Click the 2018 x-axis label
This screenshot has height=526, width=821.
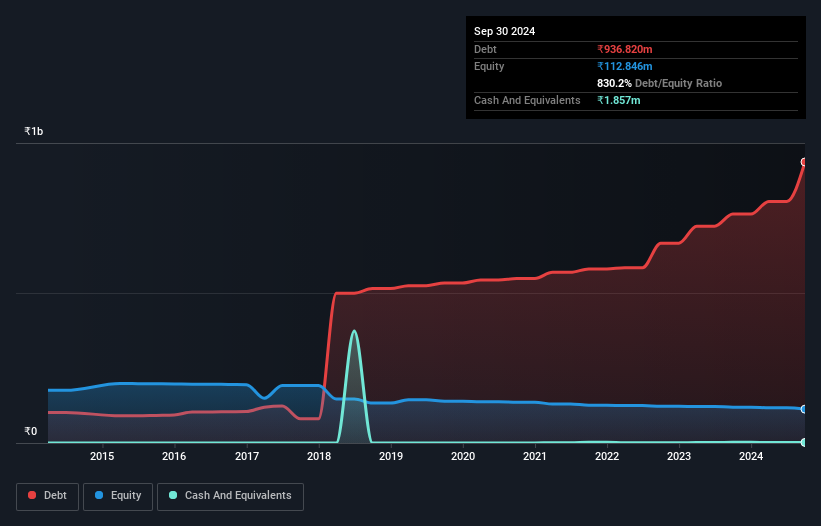(319, 456)
